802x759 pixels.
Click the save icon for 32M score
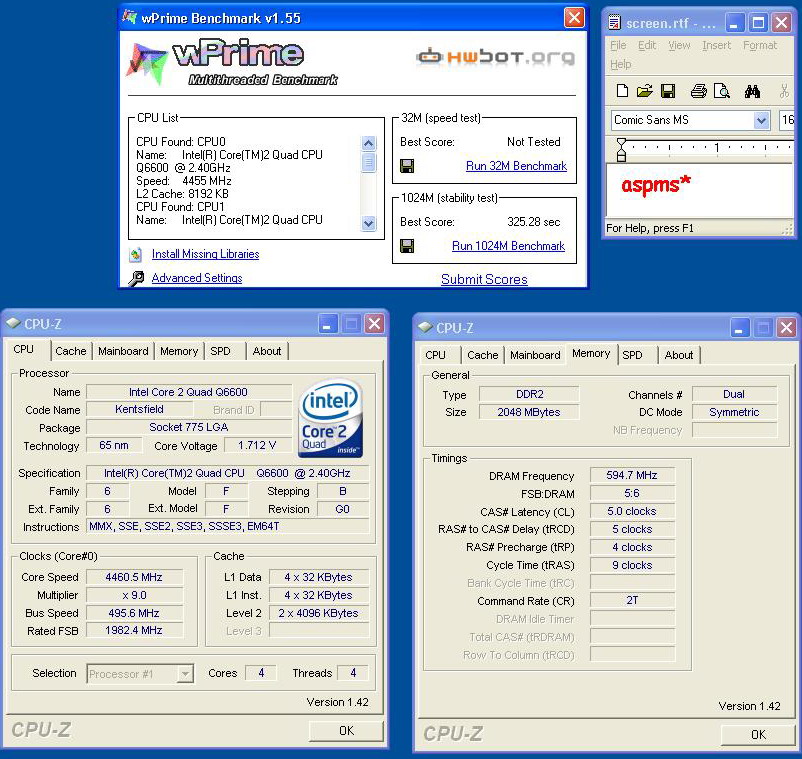407,166
